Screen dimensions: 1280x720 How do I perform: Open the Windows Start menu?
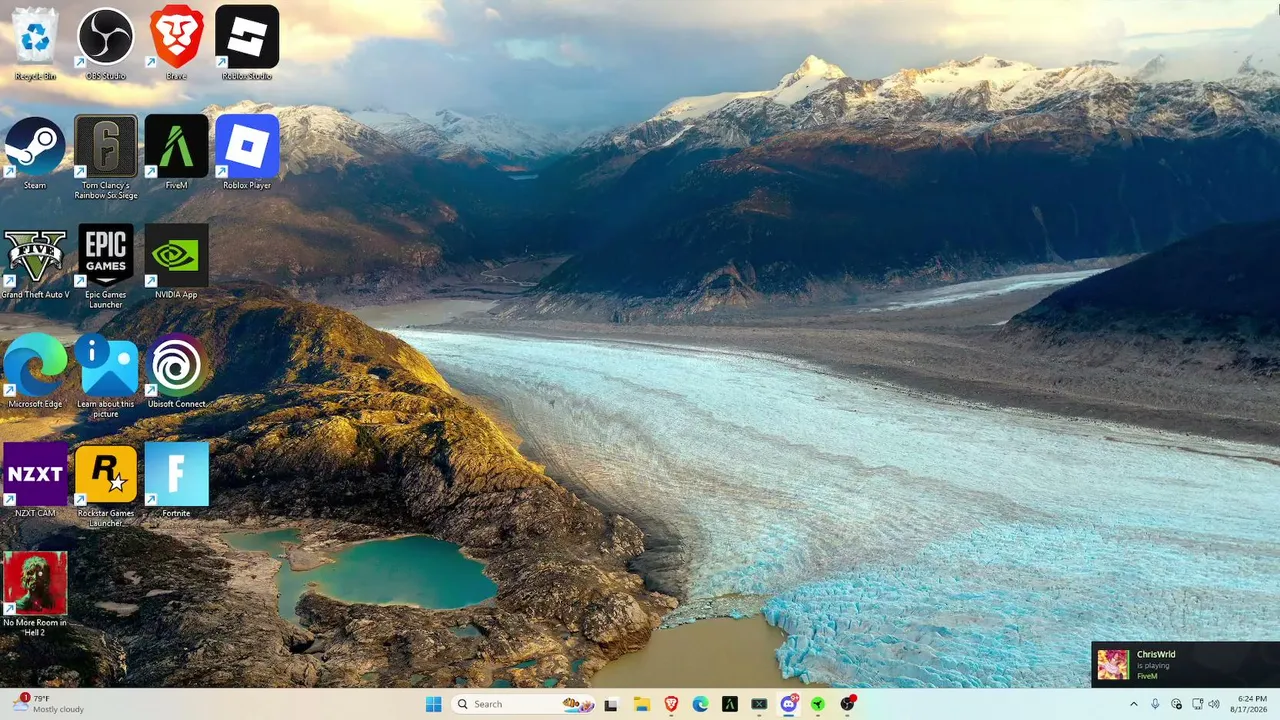point(433,704)
